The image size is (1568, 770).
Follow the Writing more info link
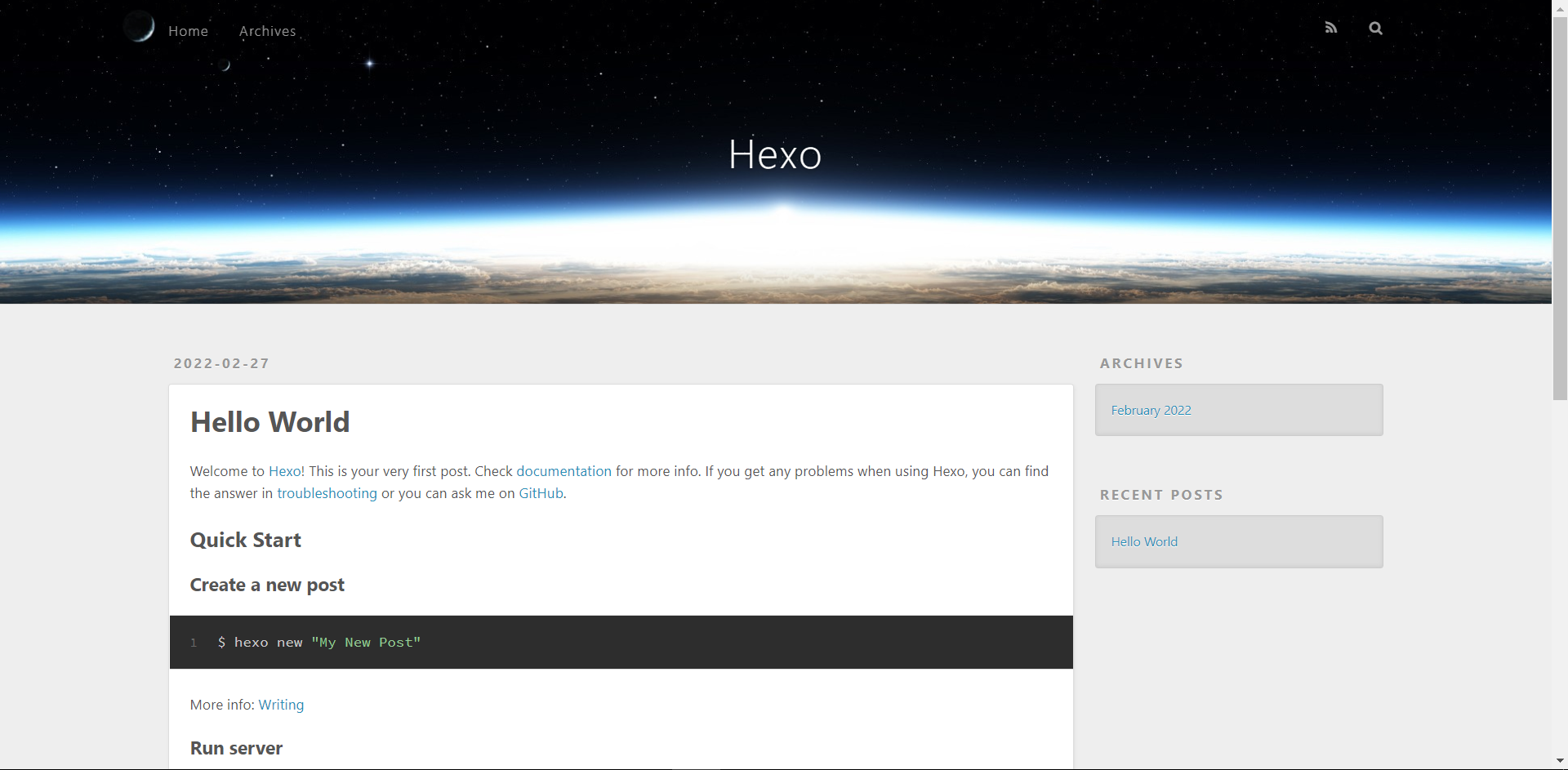pyautogui.click(x=281, y=705)
